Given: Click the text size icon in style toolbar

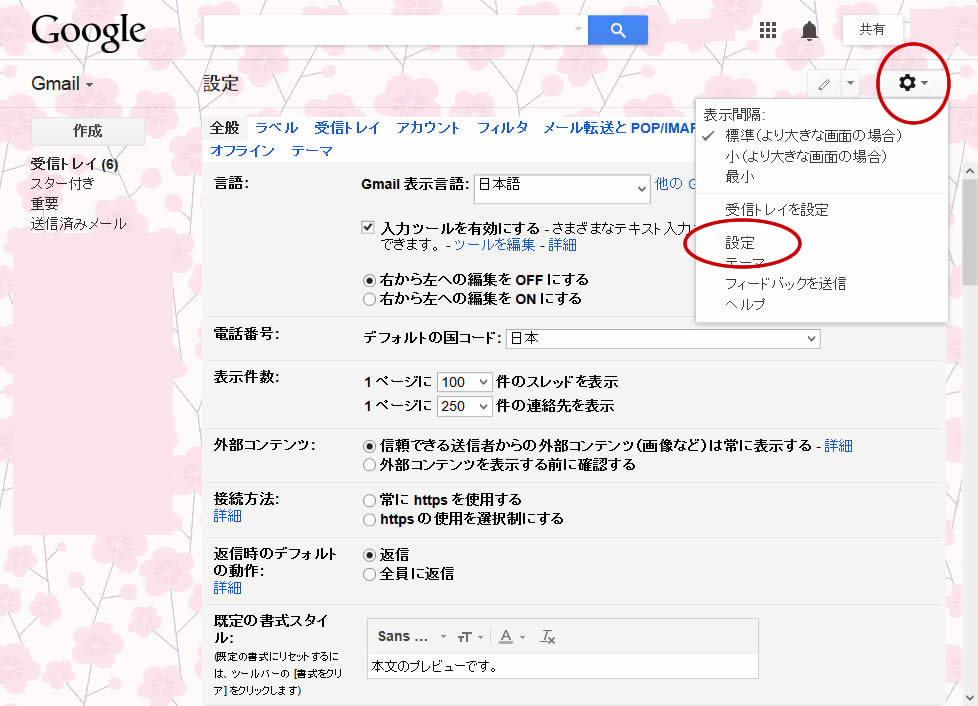Looking at the screenshot, I should pos(470,637).
